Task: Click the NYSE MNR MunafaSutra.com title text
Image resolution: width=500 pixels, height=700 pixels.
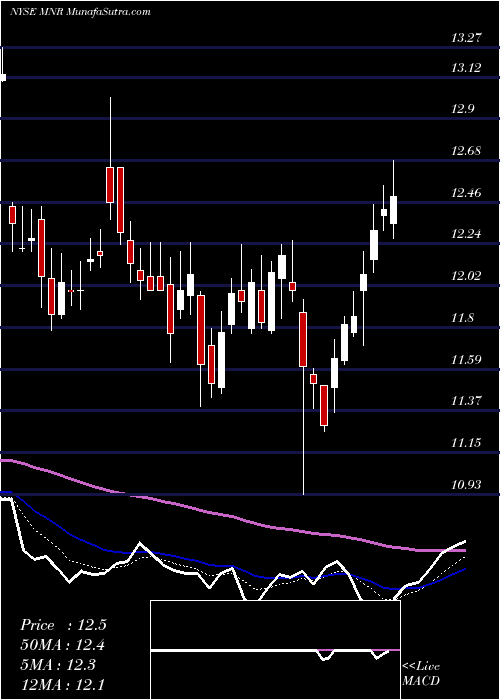Action: (80, 12)
